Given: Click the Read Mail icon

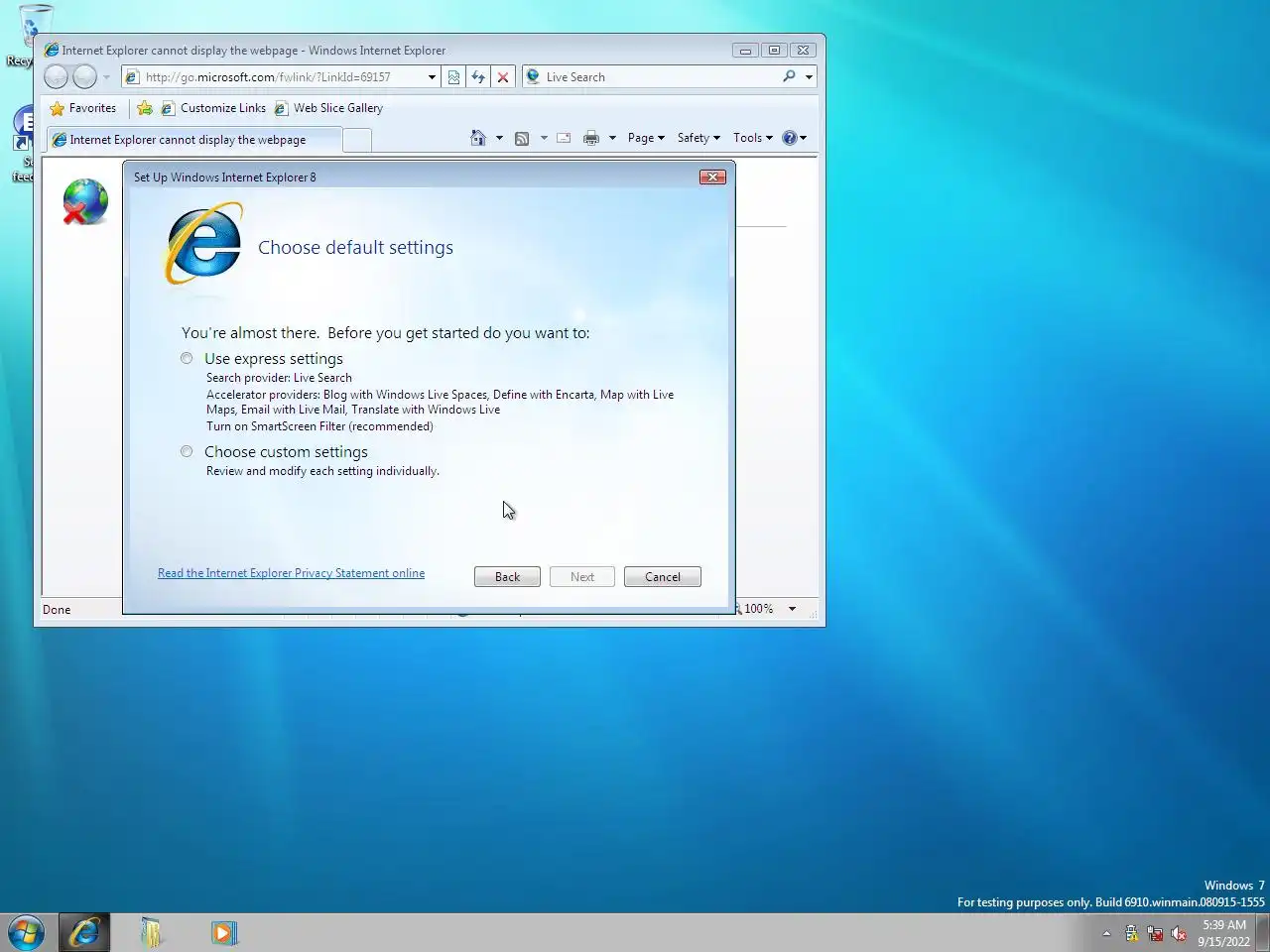Looking at the screenshot, I should tap(564, 138).
